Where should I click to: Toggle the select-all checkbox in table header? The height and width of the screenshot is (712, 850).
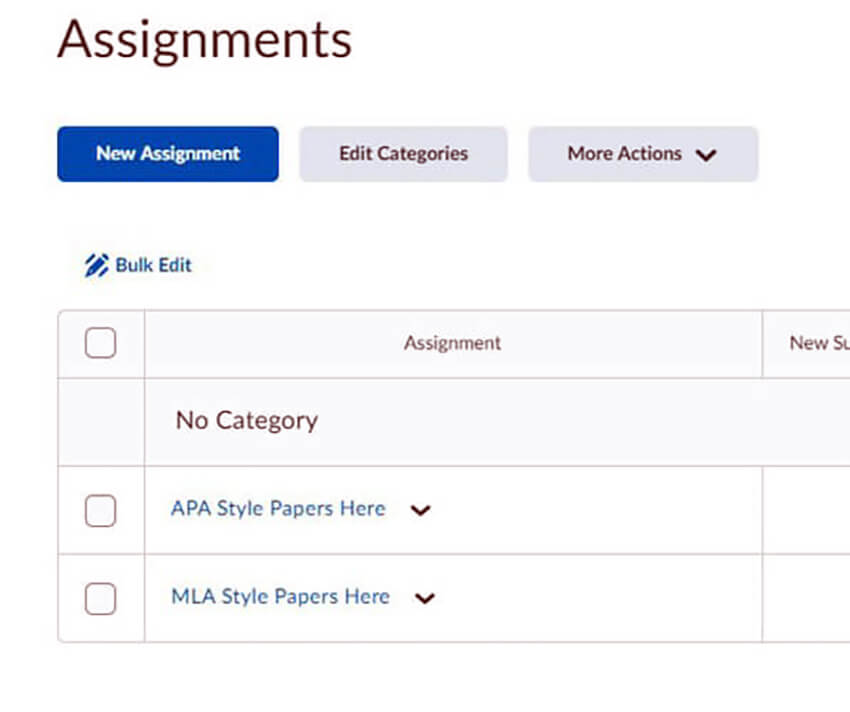[100, 343]
